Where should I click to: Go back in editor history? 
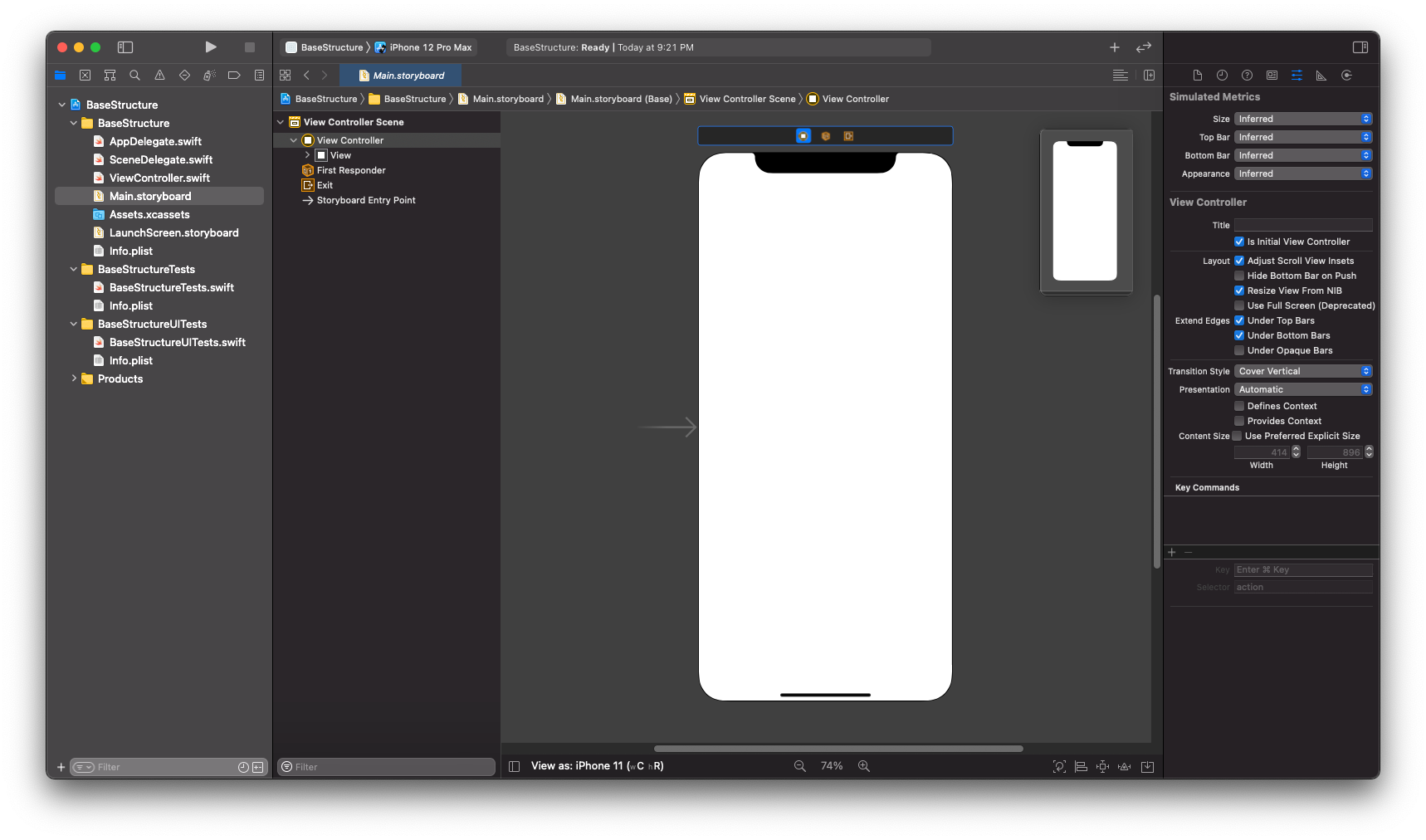point(306,76)
